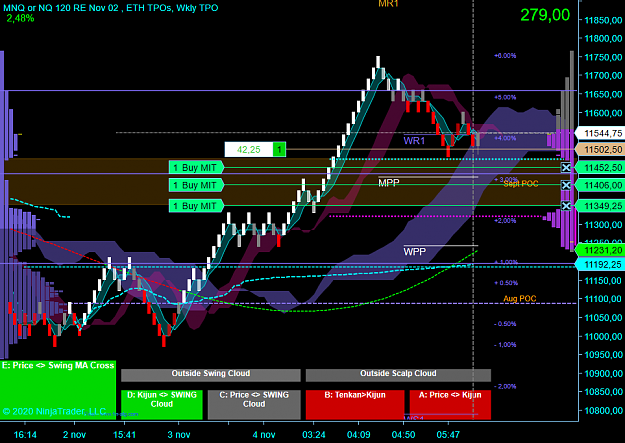This screenshot has height=443, width=625.
Task: Click the 11650,00 price axis label
Action: 603,95
